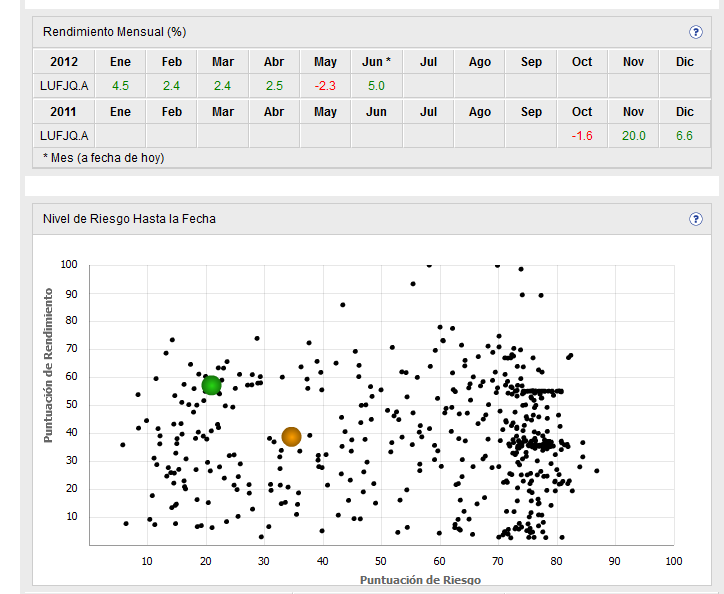Click LUFJQ.A label in 2012 row

(x=64, y=86)
